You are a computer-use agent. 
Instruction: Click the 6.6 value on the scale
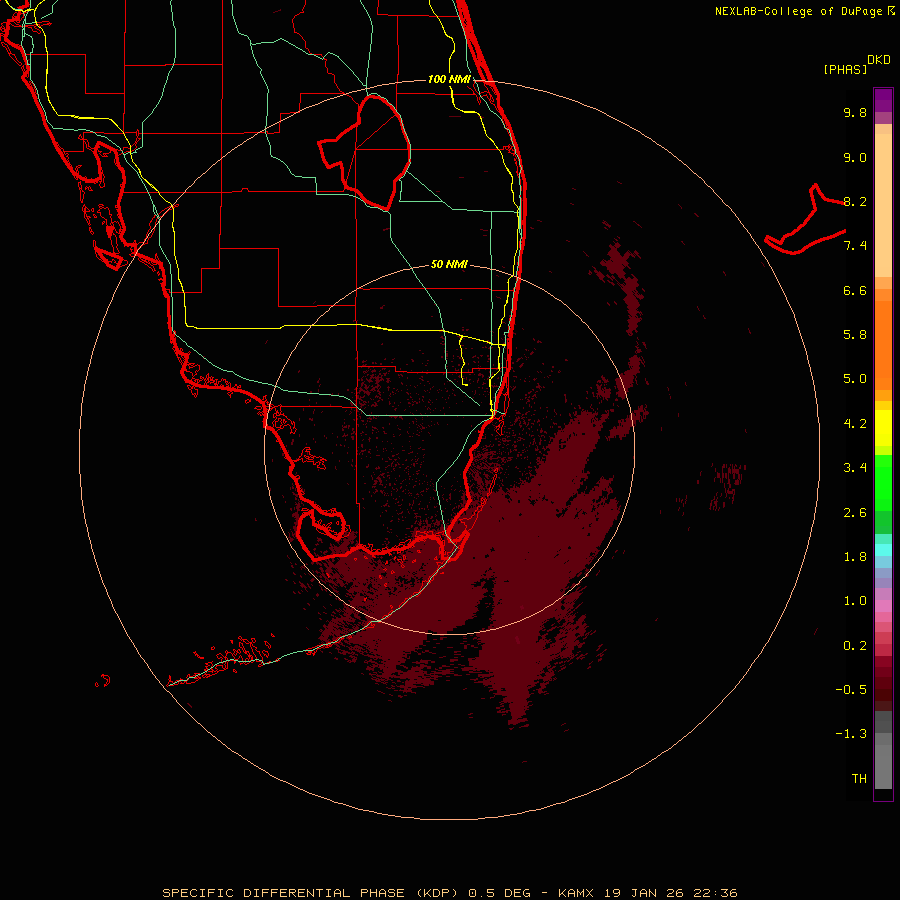pos(855,290)
